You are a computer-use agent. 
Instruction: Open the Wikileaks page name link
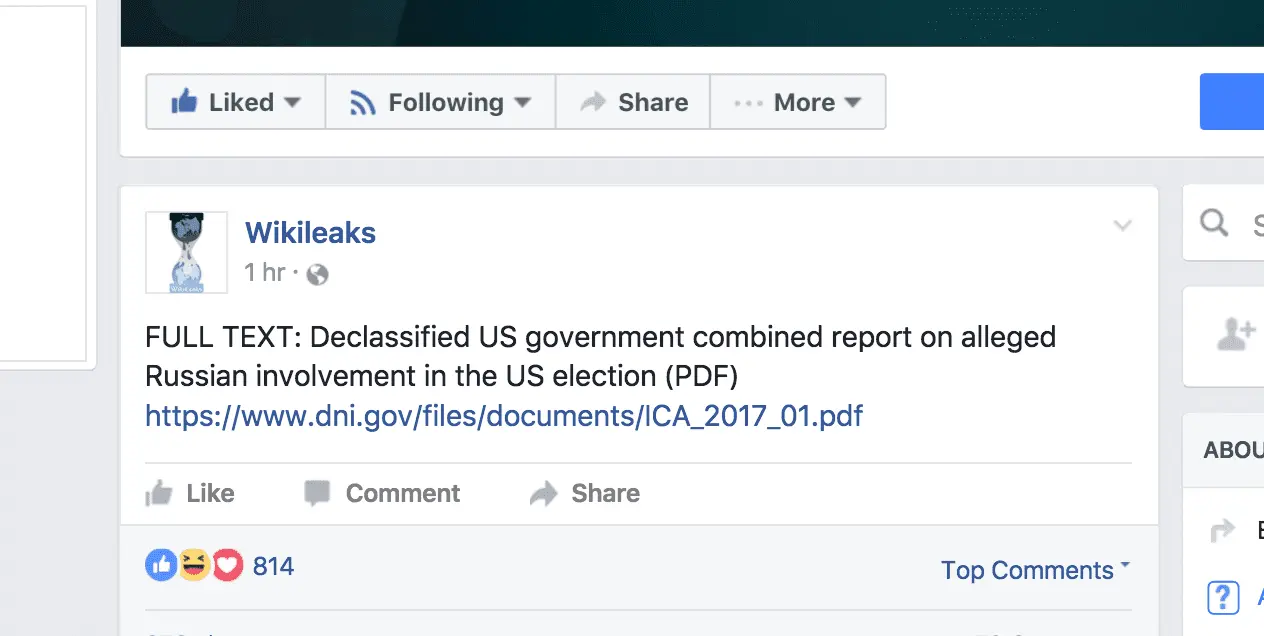click(310, 233)
